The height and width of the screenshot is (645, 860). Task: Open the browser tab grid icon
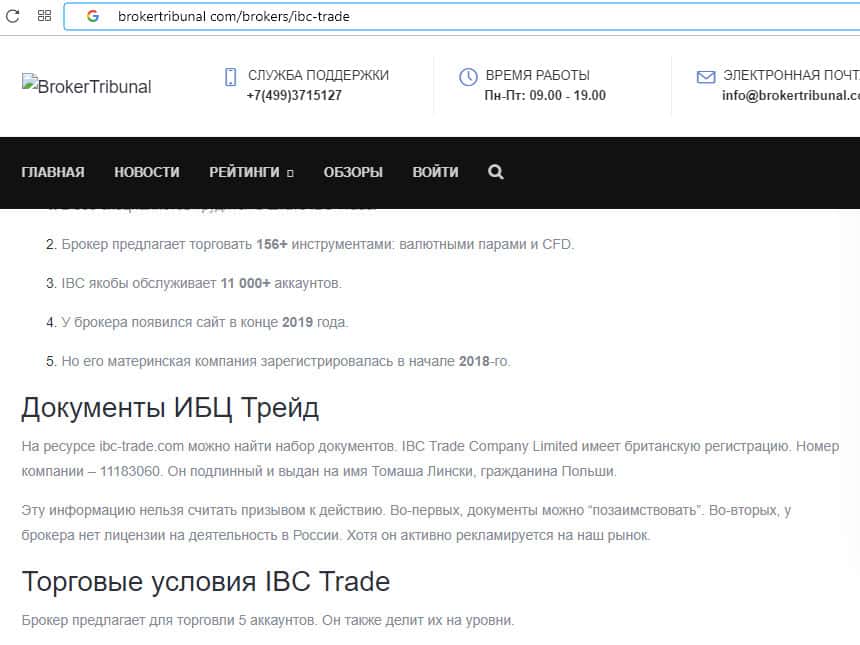[44, 16]
